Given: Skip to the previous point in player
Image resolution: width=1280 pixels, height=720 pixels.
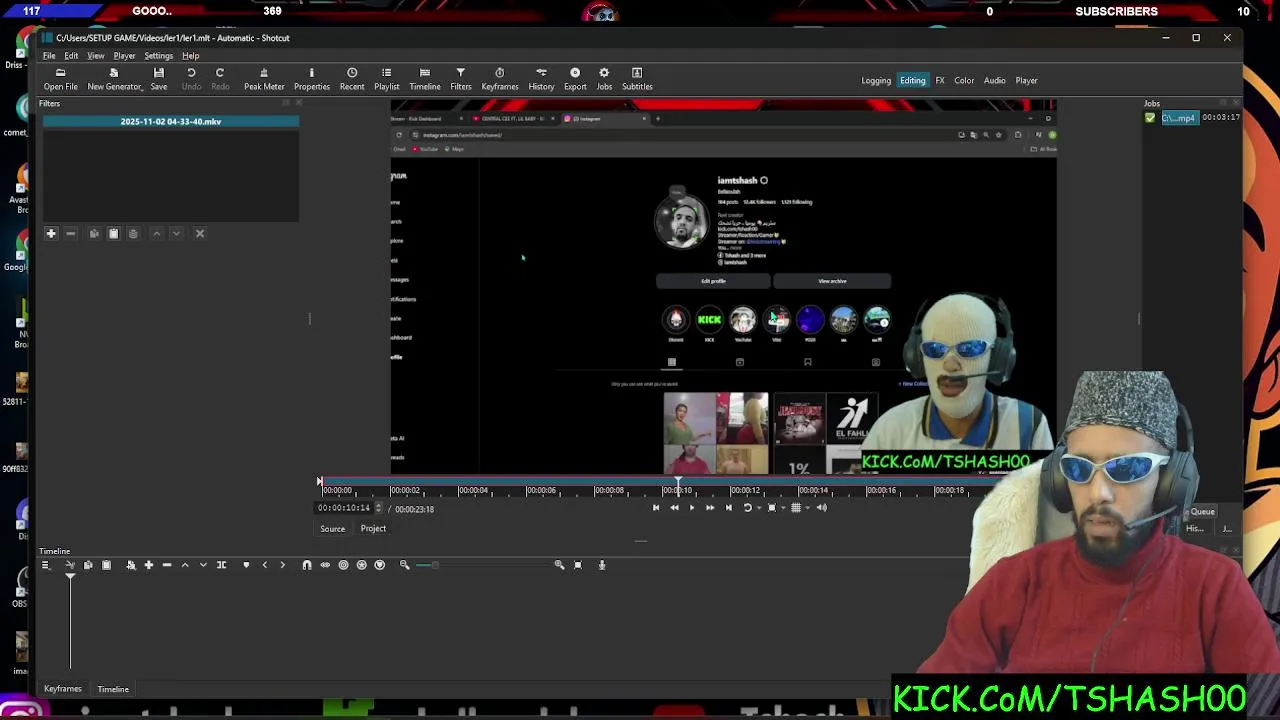Looking at the screenshot, I should tap(656, 508).
